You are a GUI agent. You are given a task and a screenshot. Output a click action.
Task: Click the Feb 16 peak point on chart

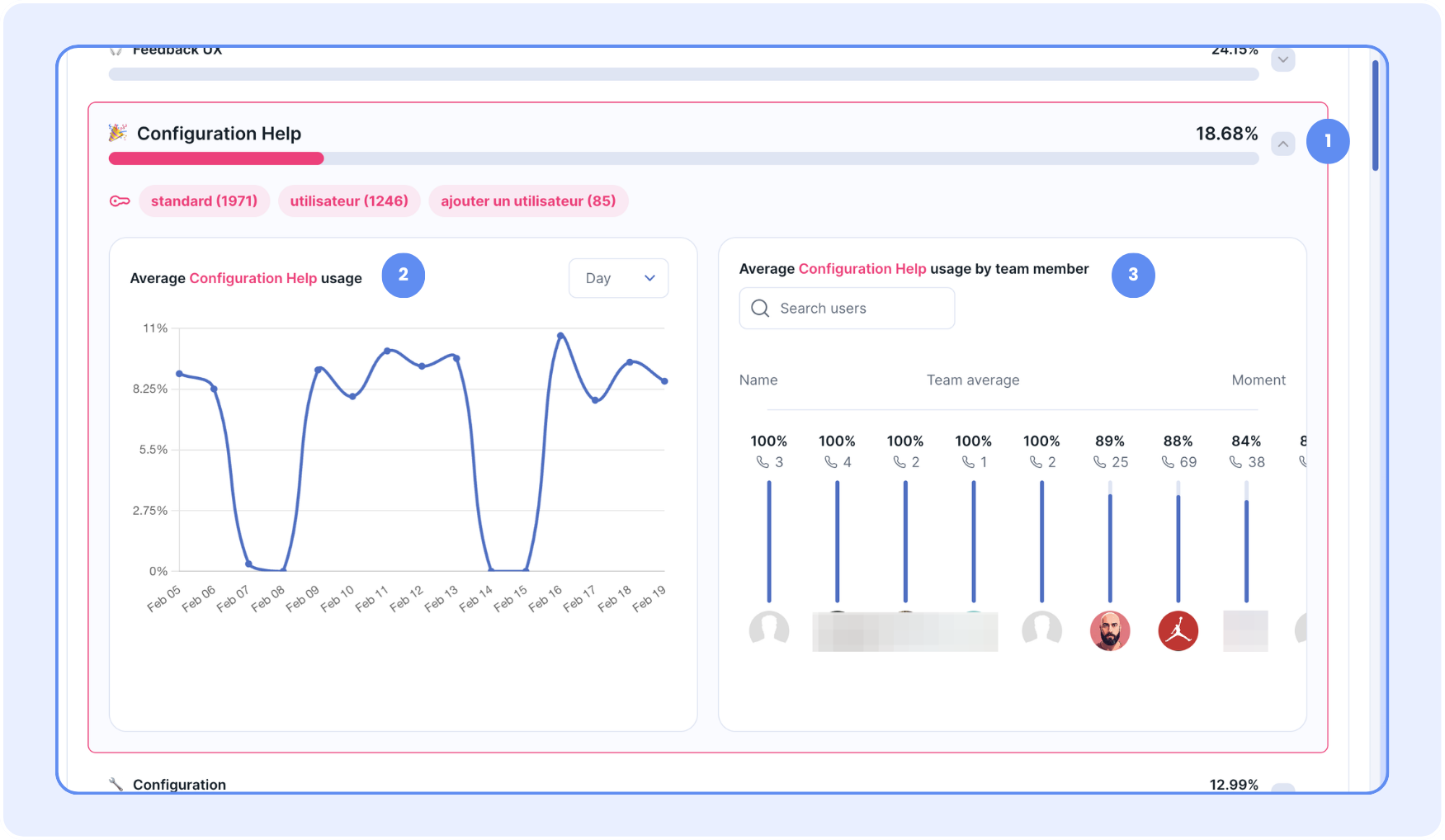560,336
